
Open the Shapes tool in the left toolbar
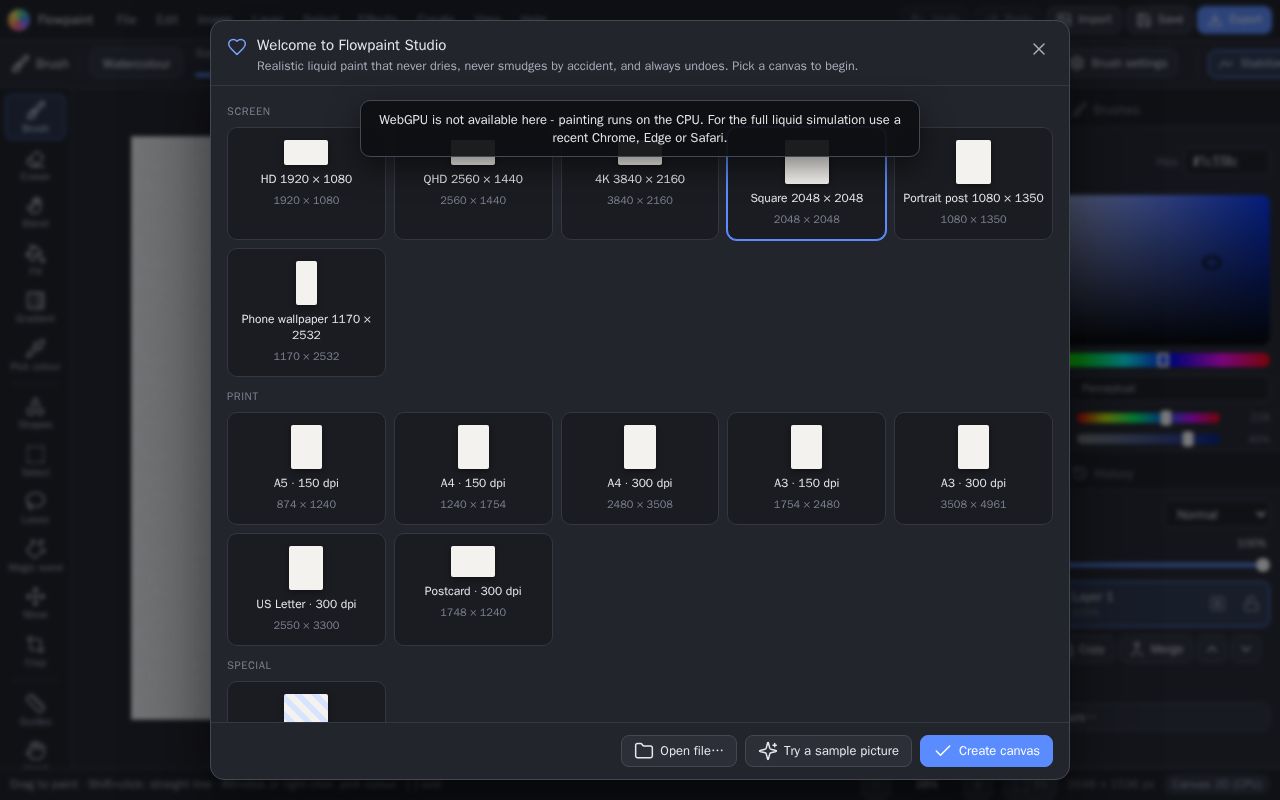point(35,413)
